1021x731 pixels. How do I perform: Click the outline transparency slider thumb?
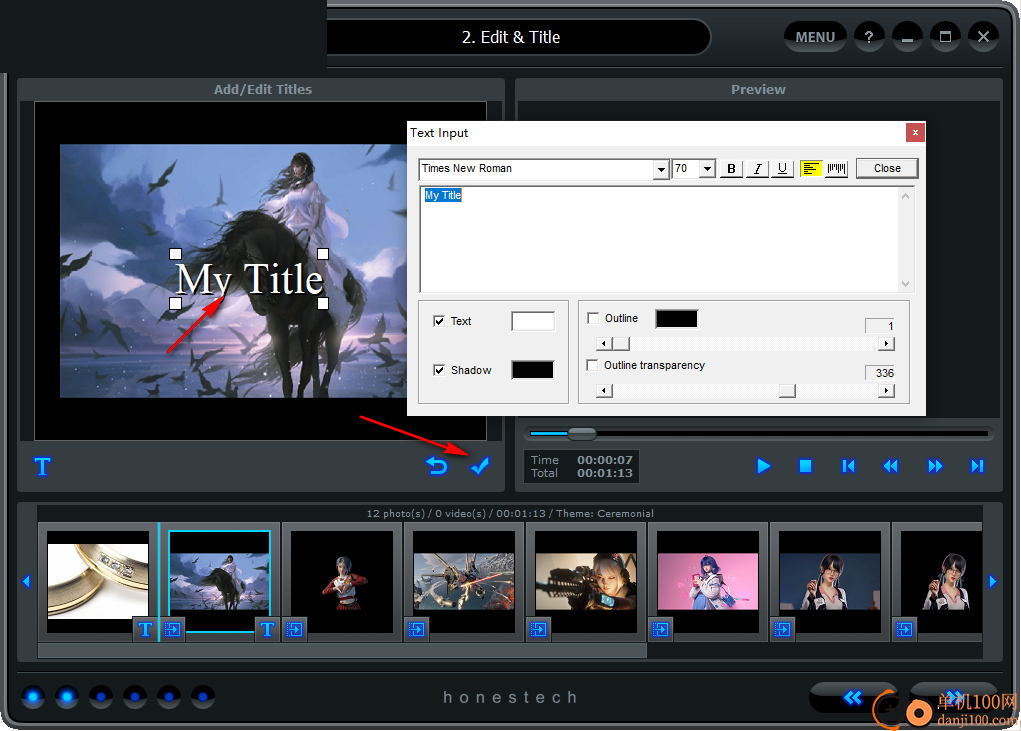[787, 391]
